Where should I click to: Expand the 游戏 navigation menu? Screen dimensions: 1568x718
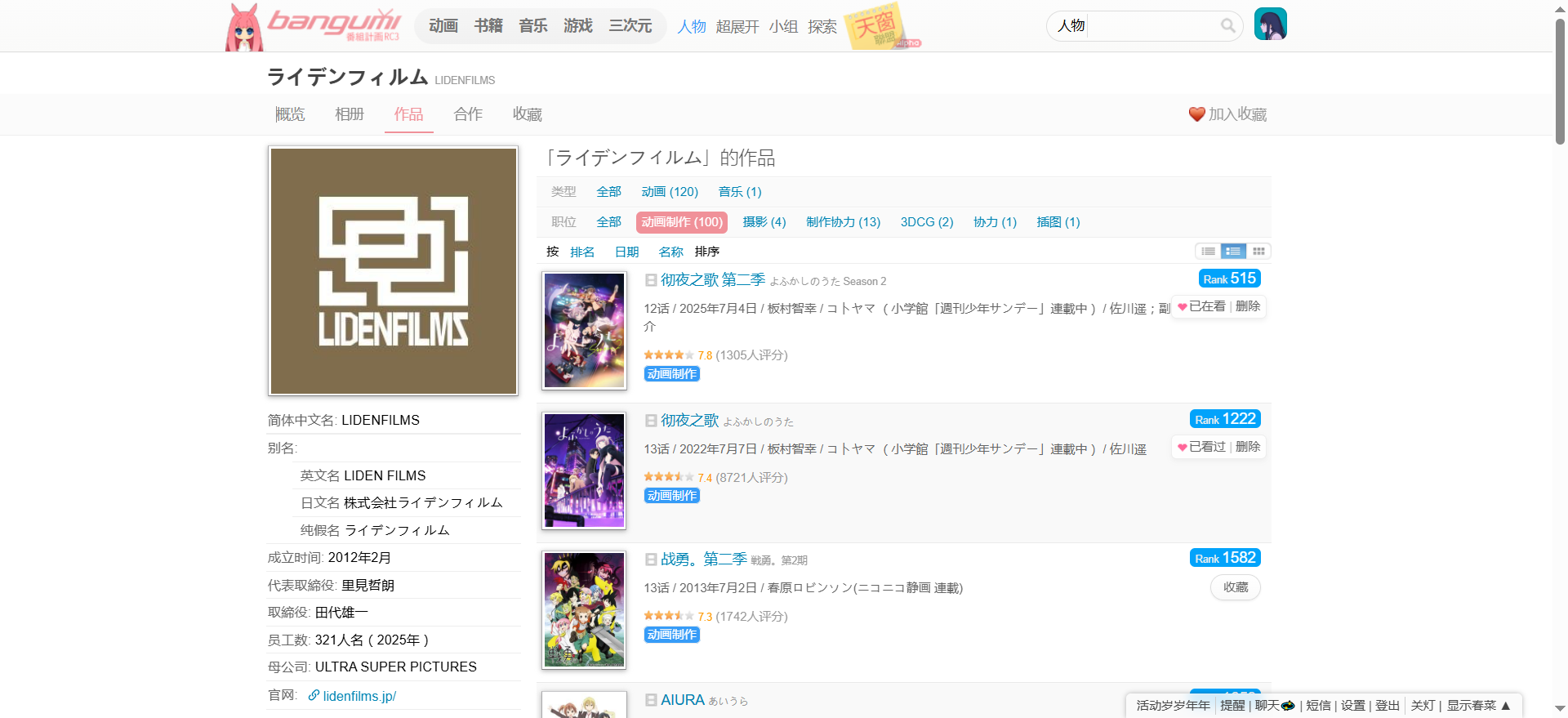(x=577, y=26)
